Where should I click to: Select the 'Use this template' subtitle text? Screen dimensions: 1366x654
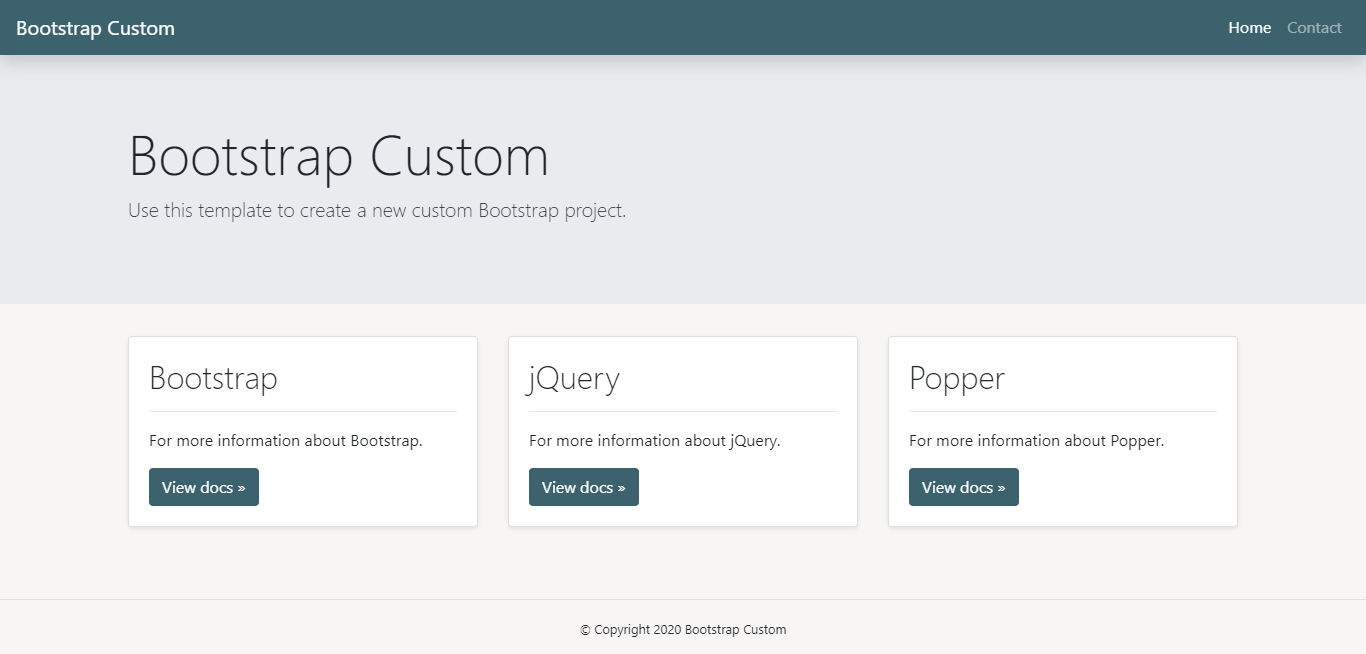click(377, 211)
